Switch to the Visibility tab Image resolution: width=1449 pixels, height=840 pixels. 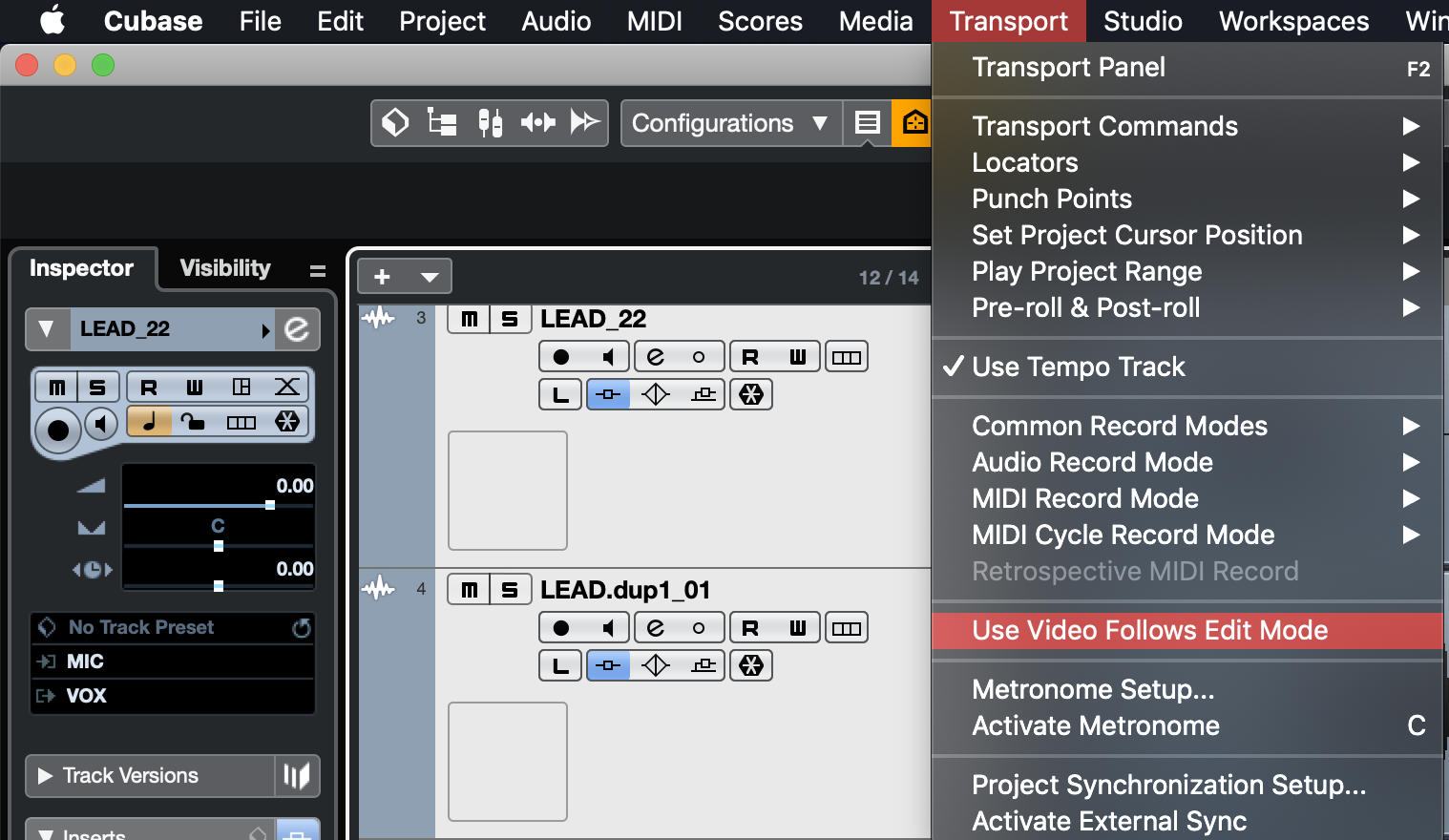[x=225, y=268]
